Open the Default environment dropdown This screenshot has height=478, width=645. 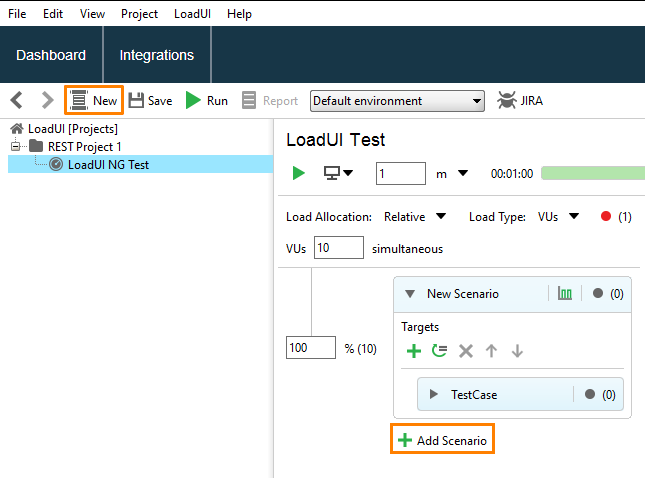(x=397, y=101)
